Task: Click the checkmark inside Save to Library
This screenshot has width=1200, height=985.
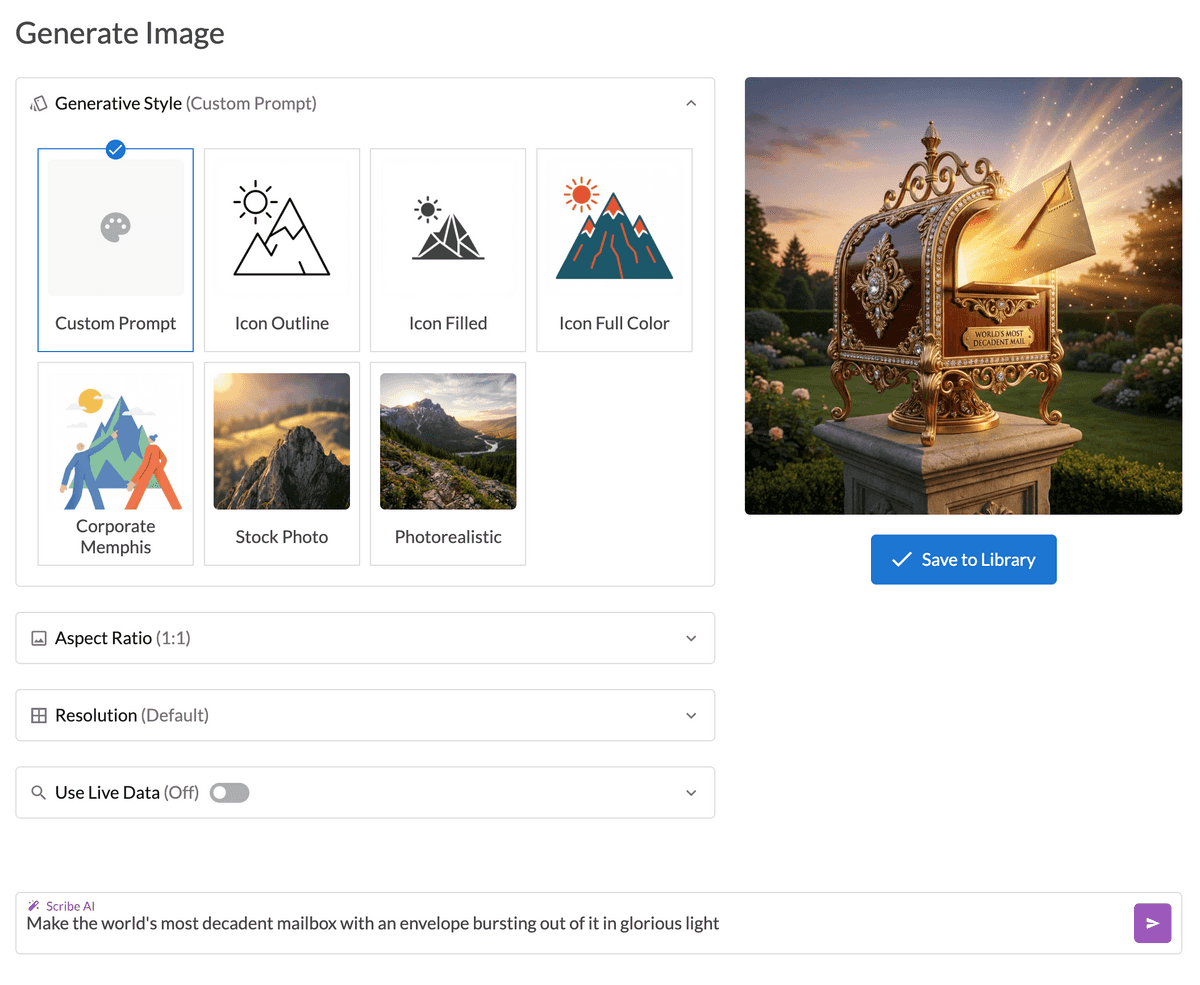Action: [x=899, y=559]
